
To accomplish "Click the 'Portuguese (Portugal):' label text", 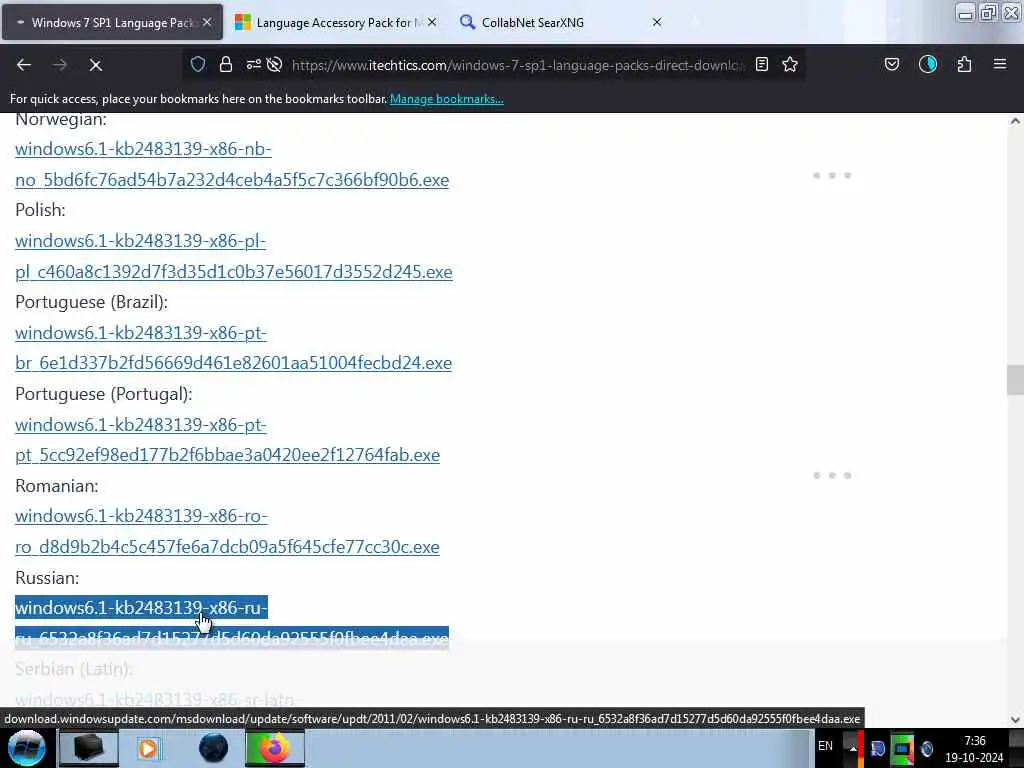I will [104, 394].
